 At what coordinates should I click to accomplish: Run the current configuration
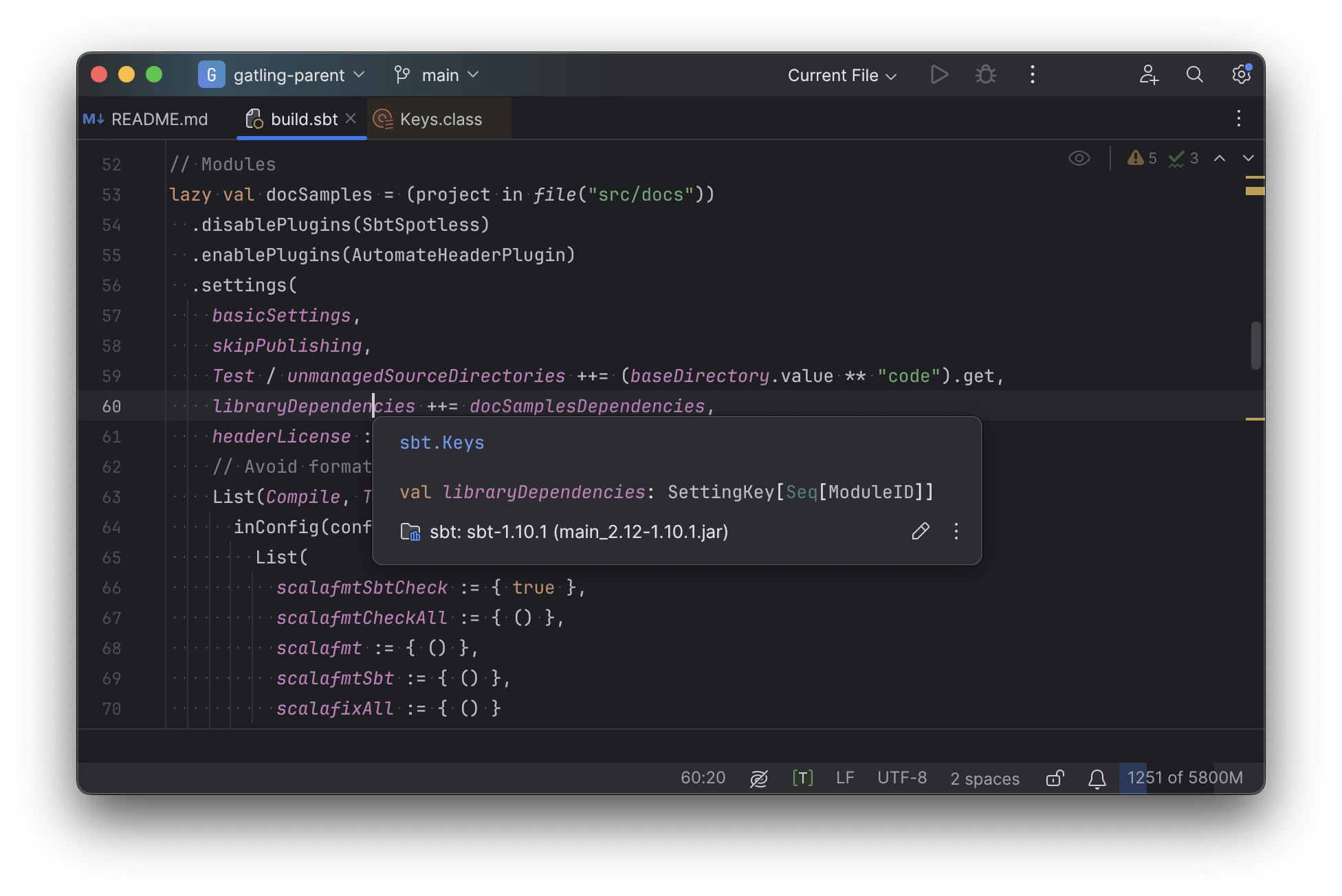[x=939, y=74]
